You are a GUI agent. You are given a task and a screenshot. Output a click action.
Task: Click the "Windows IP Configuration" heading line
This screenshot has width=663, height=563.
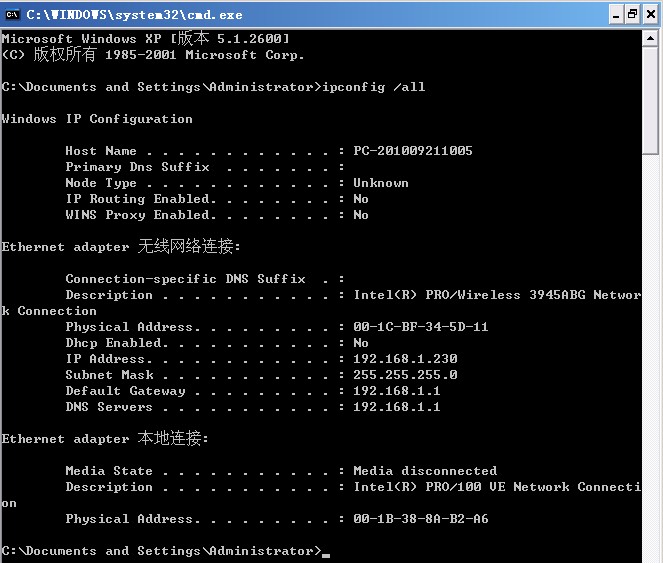click(x=97, y=119)
